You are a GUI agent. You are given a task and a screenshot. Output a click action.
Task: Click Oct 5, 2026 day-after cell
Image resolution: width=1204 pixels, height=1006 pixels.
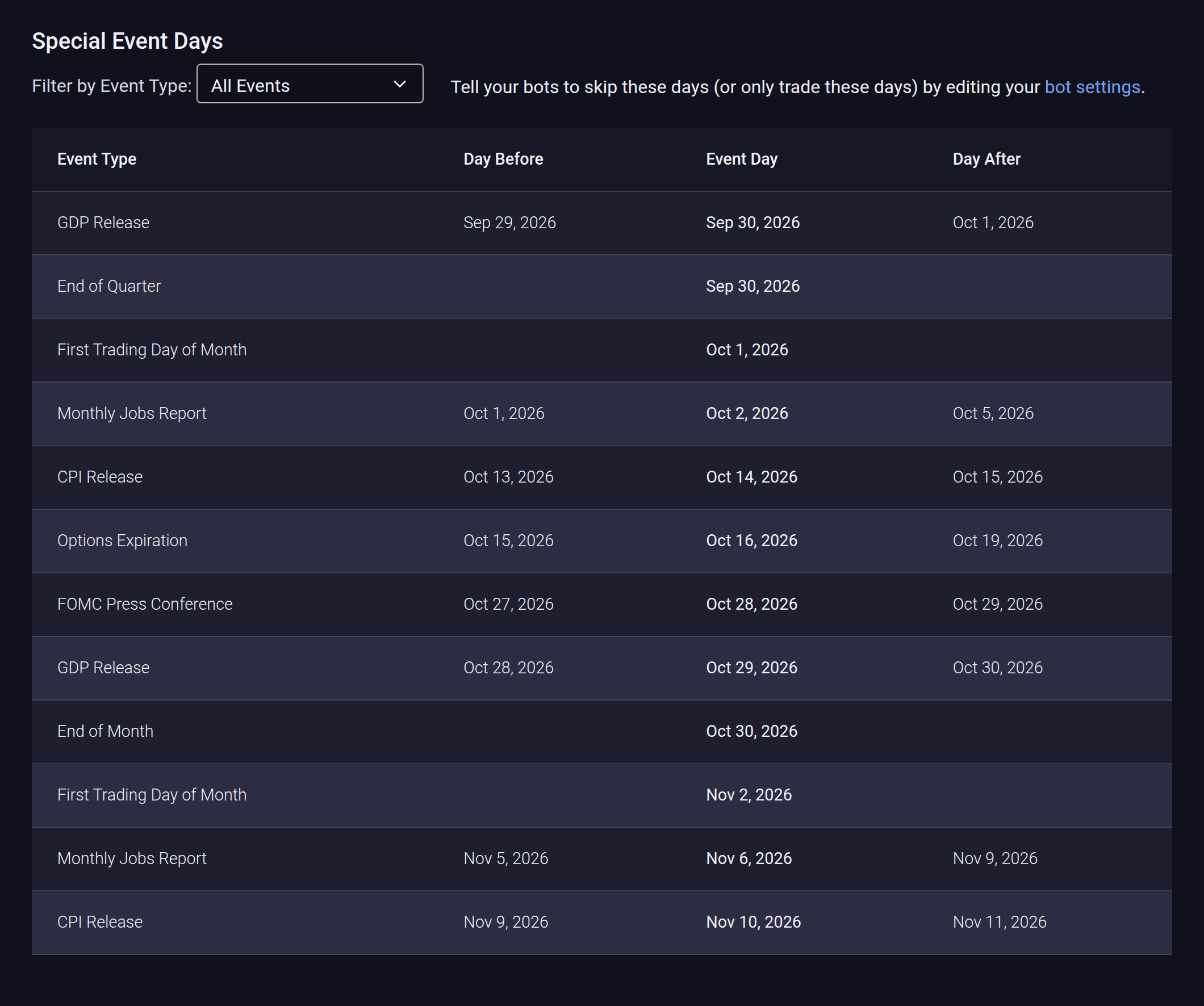point(993,413)
